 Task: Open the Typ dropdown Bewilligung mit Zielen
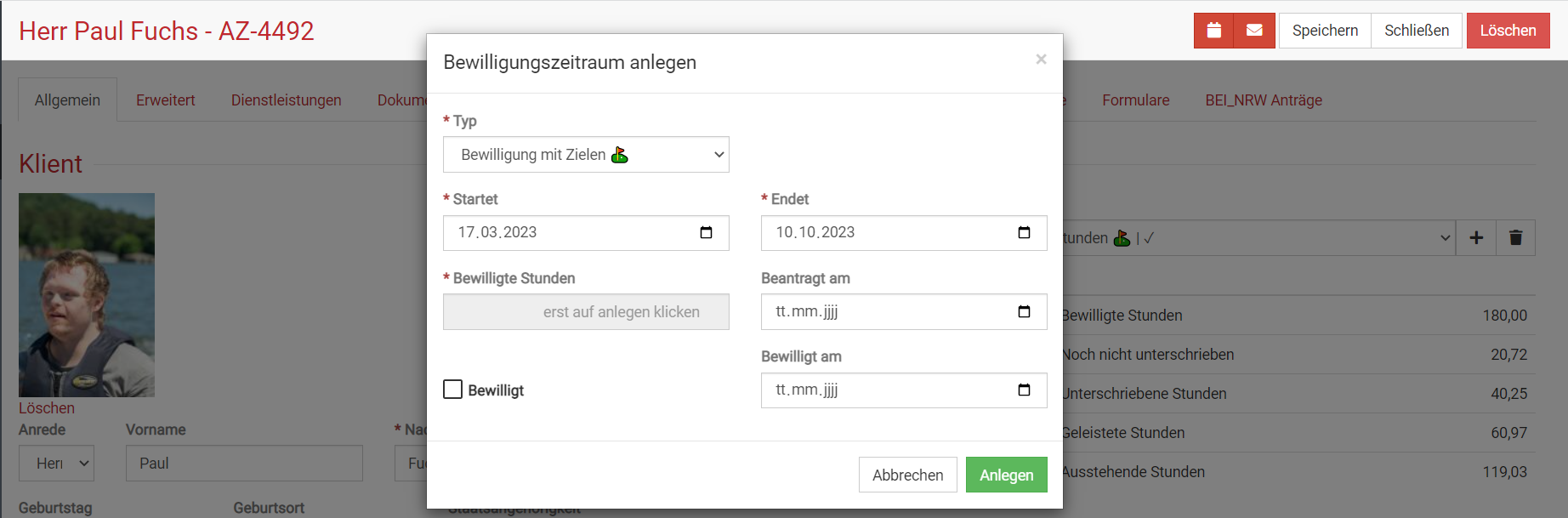pos(586,155)
